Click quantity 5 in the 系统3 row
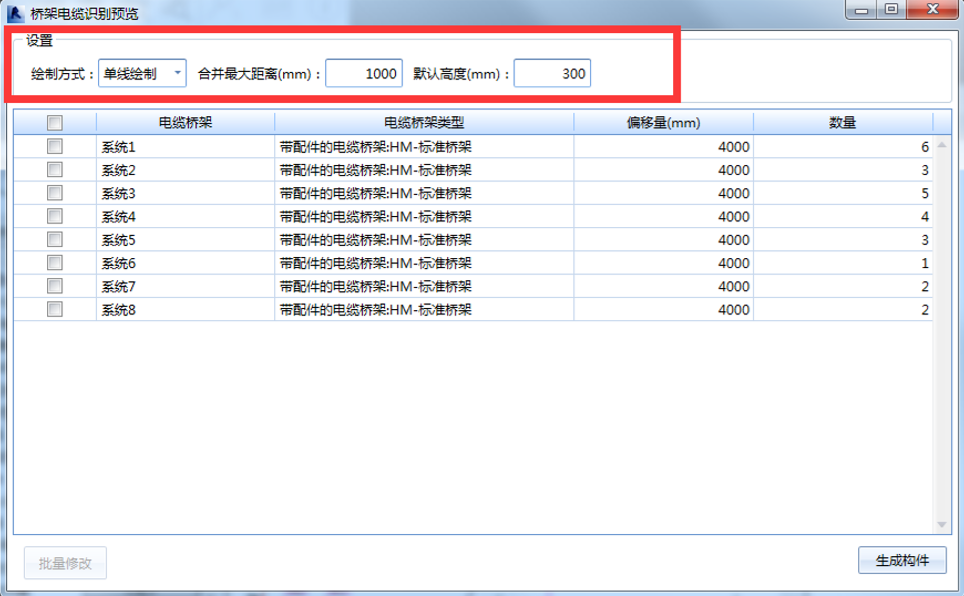Viewport: 964px width, 596px height. [x=842, y=194]
